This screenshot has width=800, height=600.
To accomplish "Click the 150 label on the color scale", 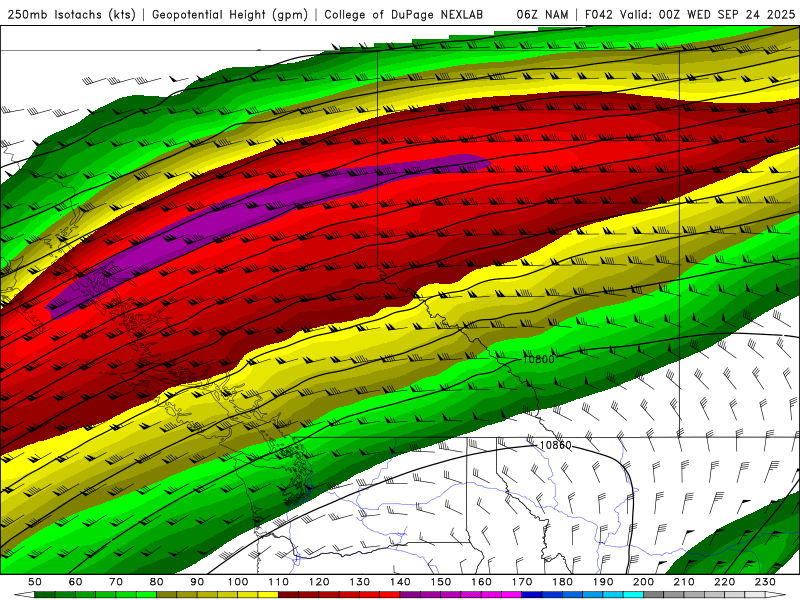I will 441,582.
